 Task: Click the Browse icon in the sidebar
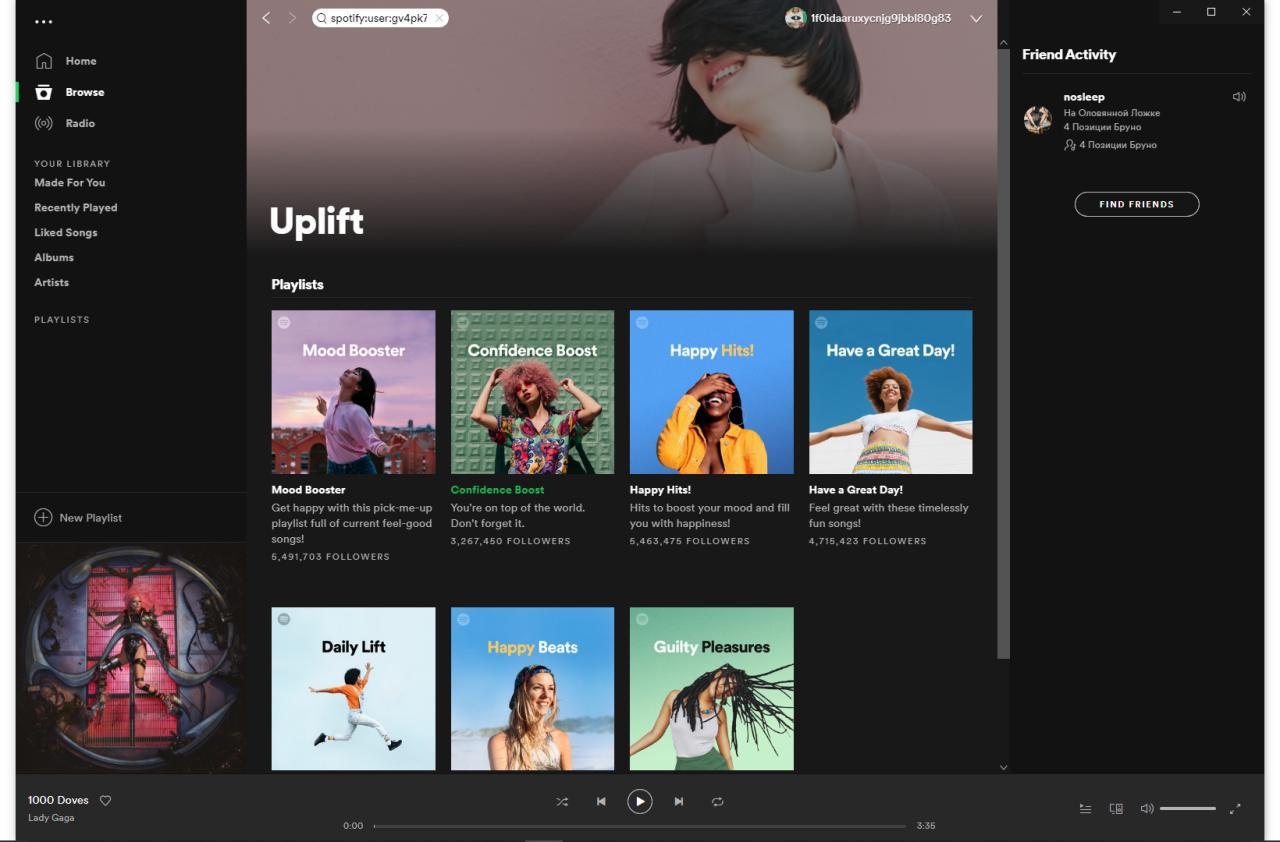click(43, 92)
